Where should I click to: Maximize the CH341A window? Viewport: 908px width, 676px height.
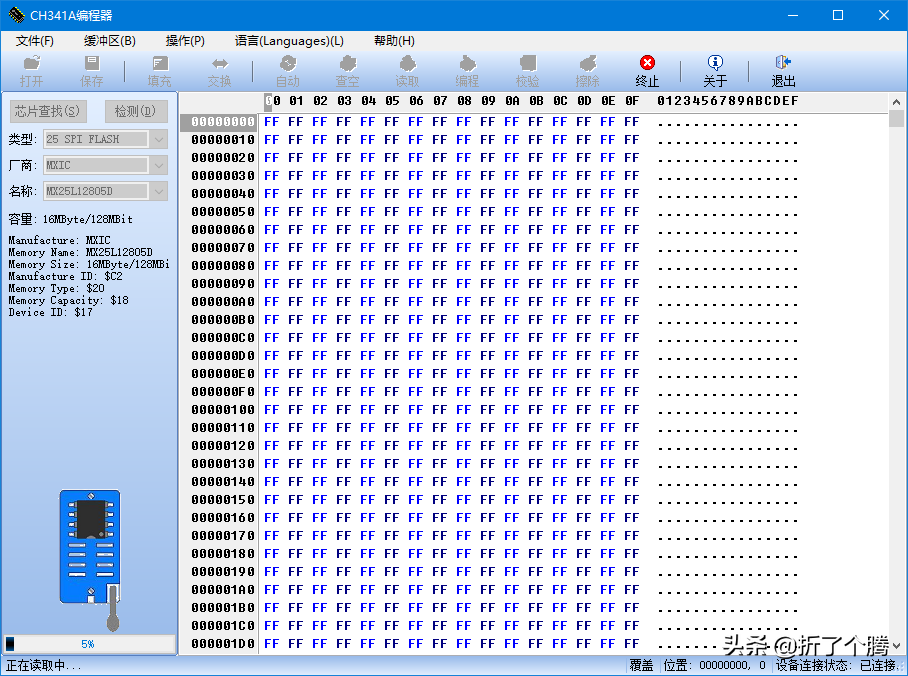pyautogui.click(x=838, y=15)
